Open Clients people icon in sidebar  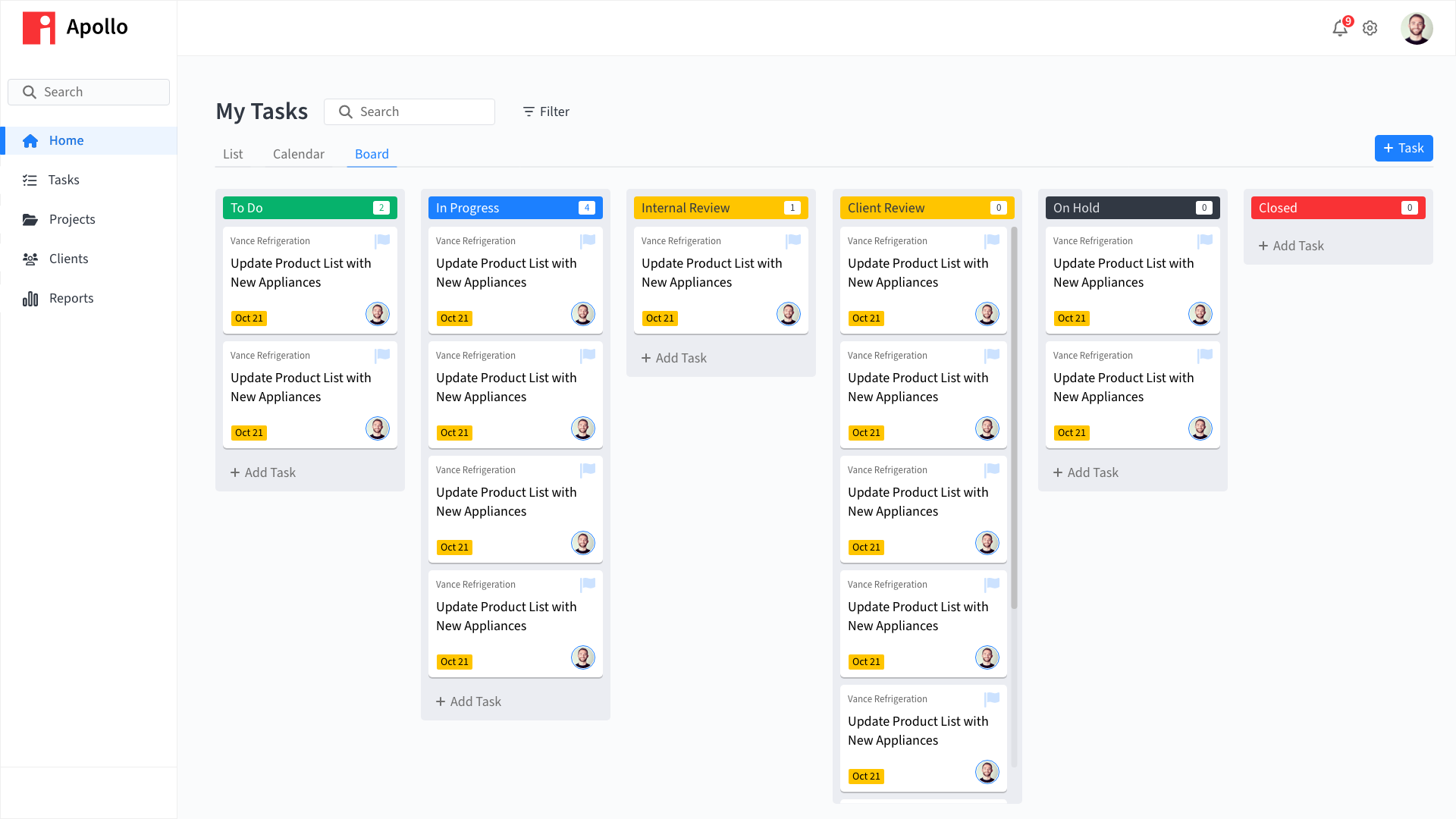pos(30,259)
